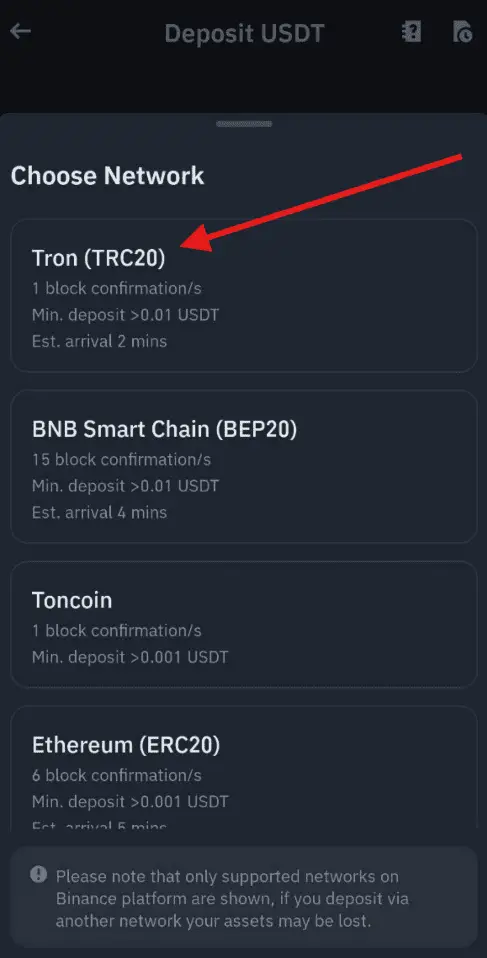487x958 pixels.
Task: Select the BNB Smart Chain (BEP20) network
Action: tap(244, 466)
